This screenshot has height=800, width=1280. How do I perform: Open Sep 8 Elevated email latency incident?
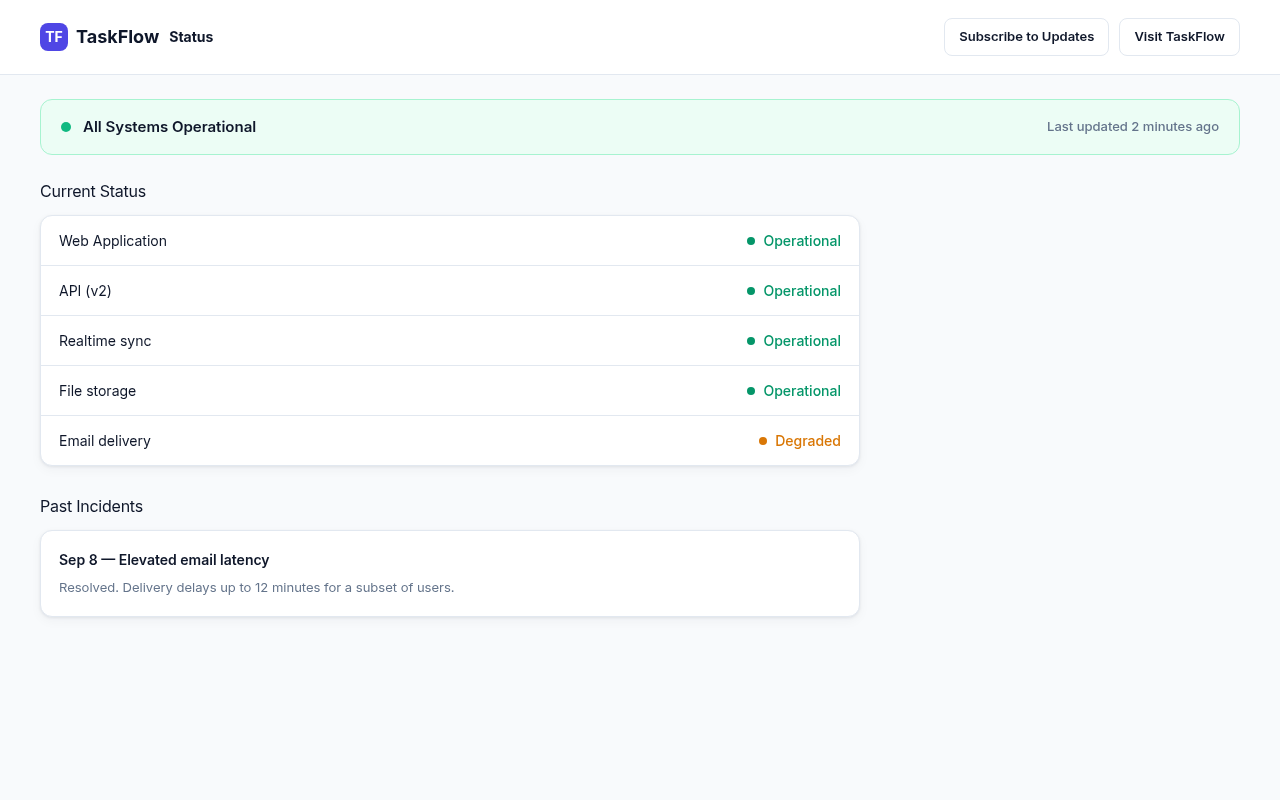coord(164,560)
